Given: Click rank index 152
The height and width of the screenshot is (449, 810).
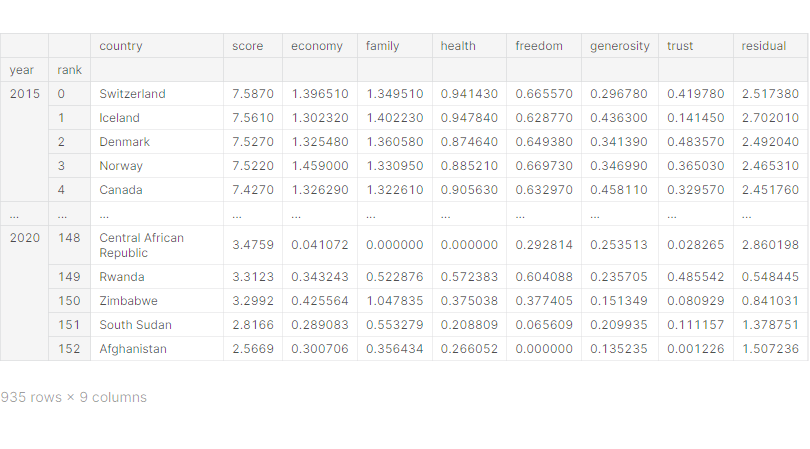Looking at the screenshot, I should point(69,349).
